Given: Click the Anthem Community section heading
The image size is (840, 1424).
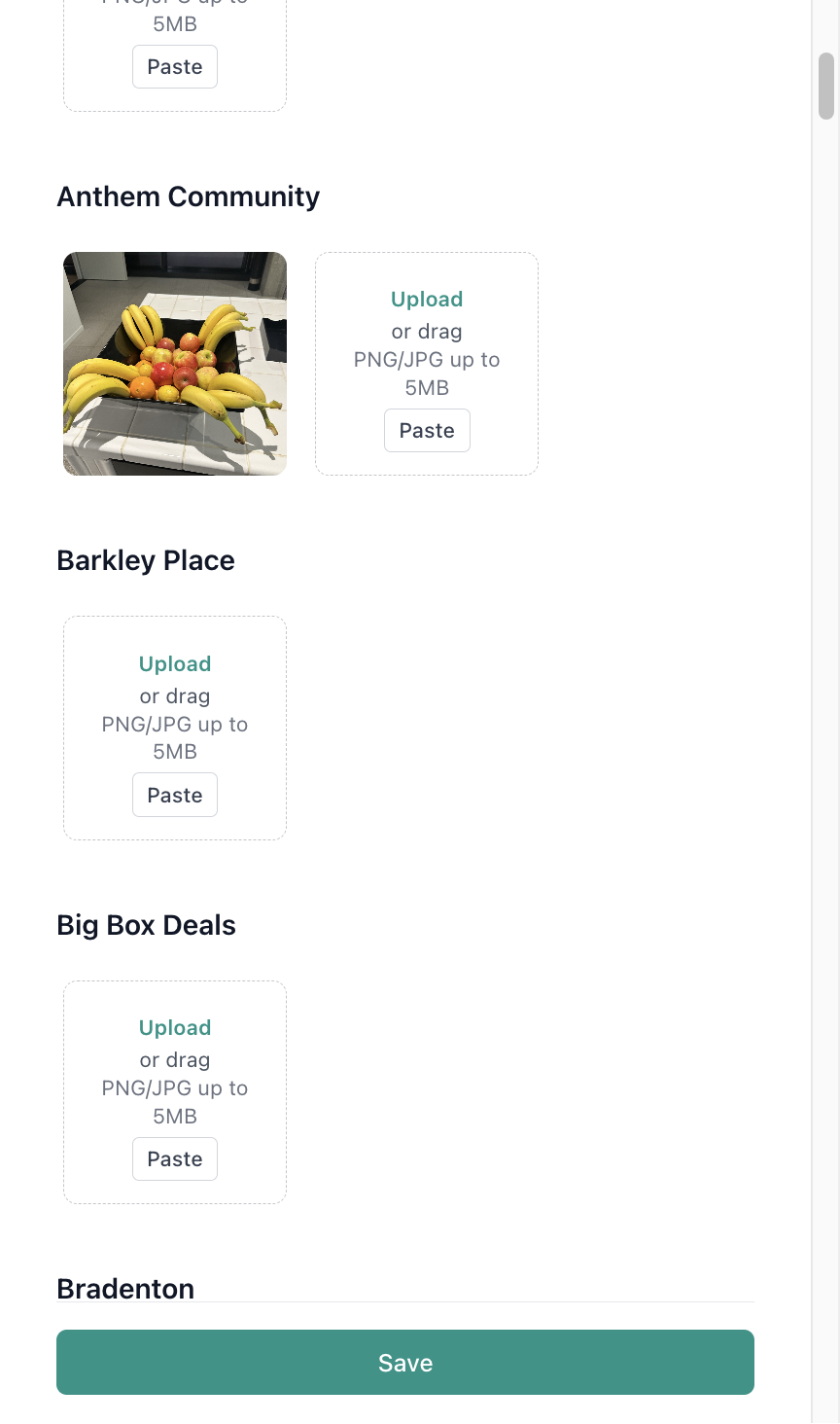Looking at the screenshot, I should [188, 196].
